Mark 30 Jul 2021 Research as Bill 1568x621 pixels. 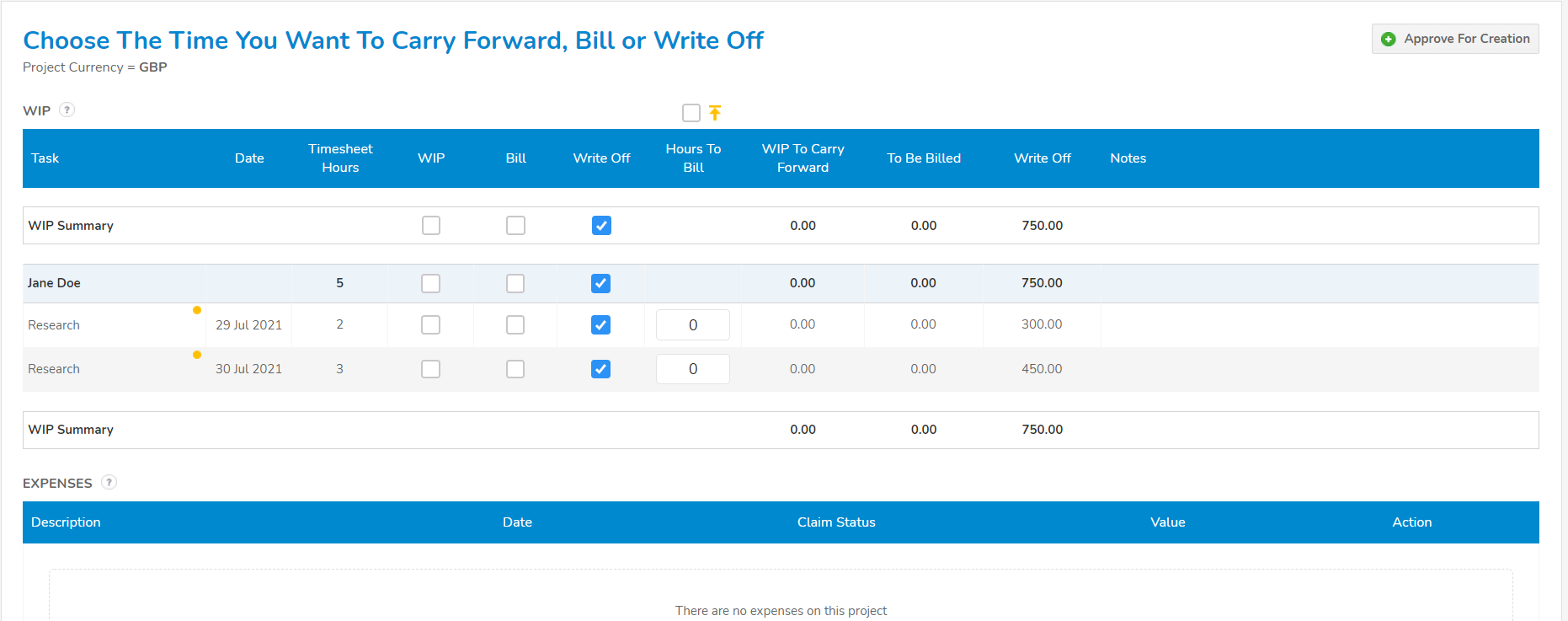pos(515,369)
